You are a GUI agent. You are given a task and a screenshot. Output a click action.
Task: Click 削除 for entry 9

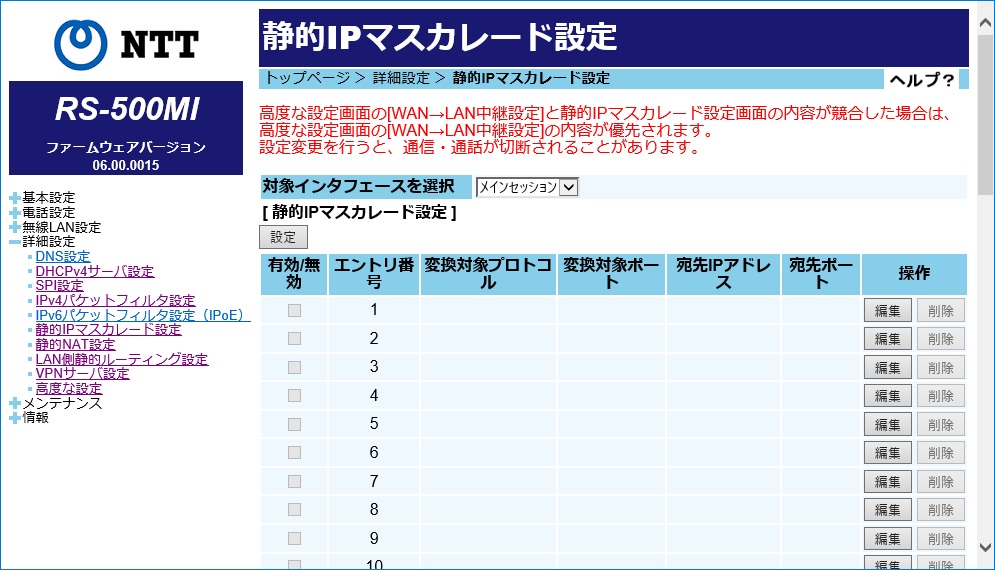(940, 539)
